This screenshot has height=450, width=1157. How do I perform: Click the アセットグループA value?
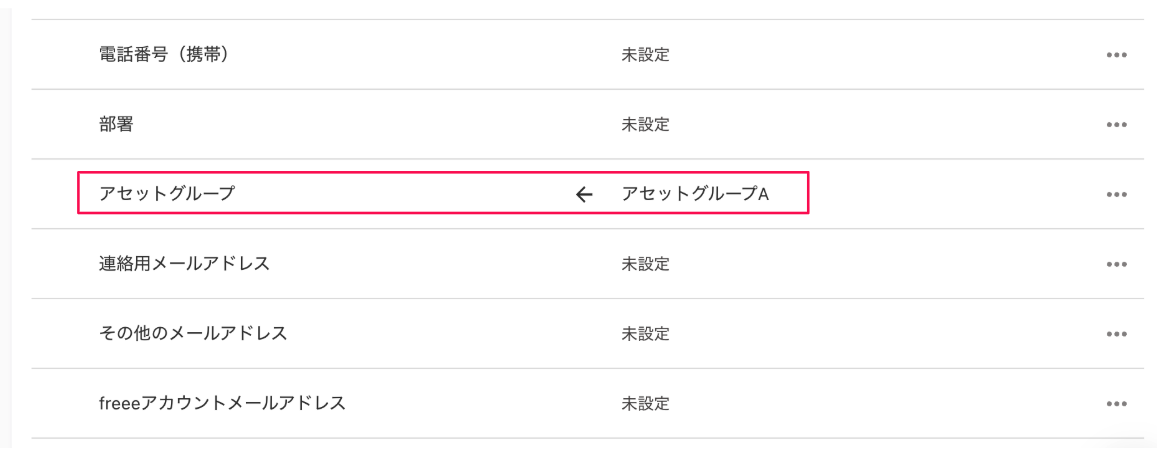coord(695,194)
